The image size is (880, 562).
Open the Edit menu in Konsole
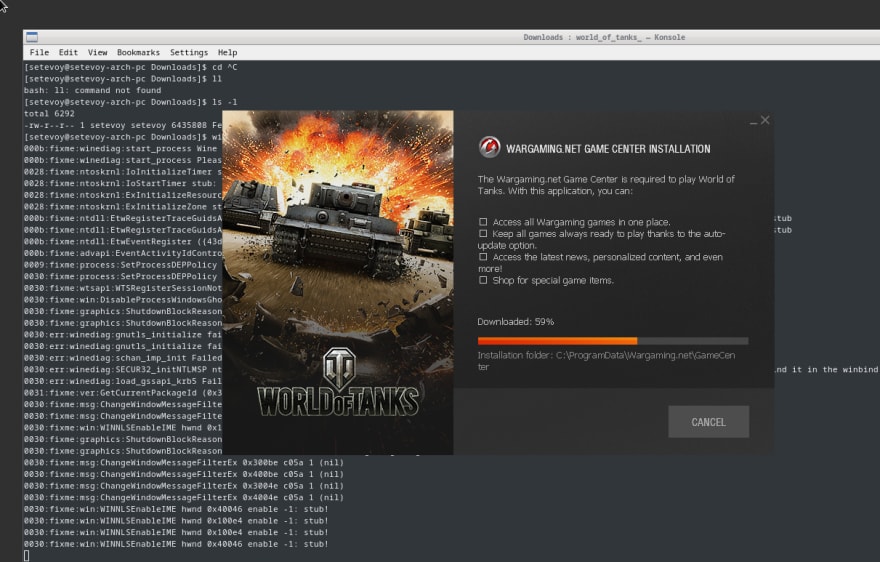68,52
